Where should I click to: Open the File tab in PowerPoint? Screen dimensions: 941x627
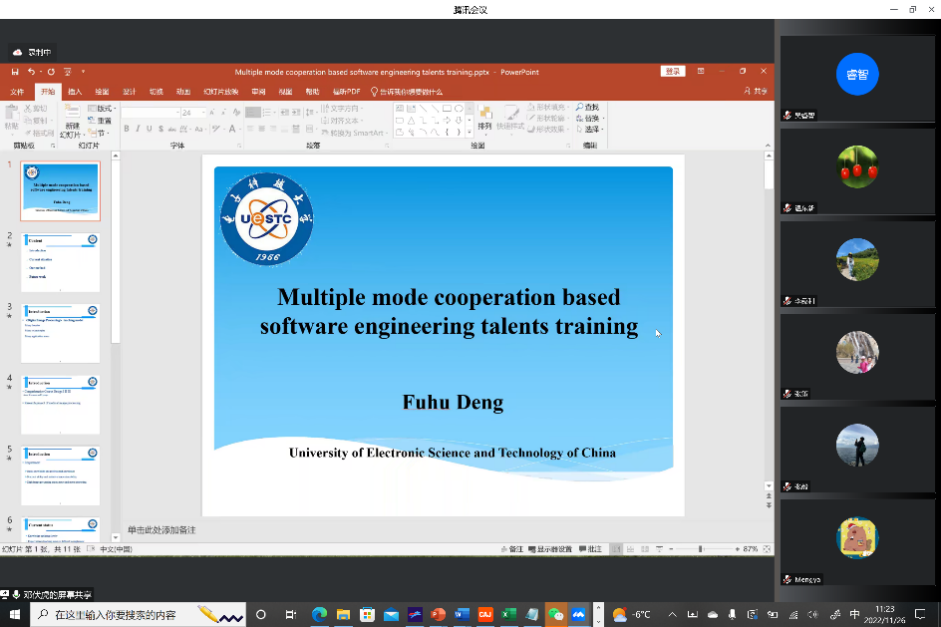tap(17, 91)
